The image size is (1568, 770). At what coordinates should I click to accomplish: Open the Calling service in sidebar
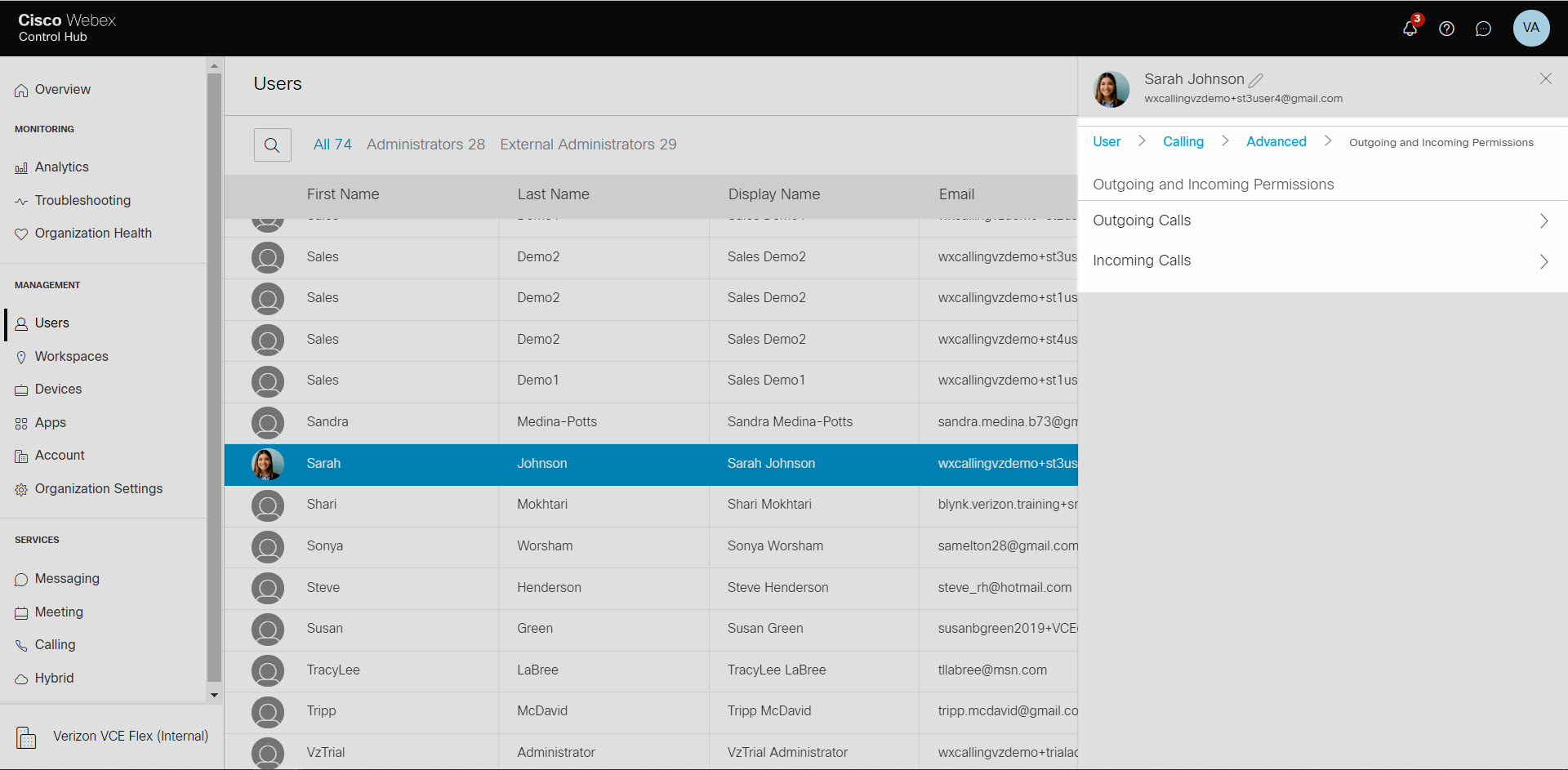click(55, 644)
